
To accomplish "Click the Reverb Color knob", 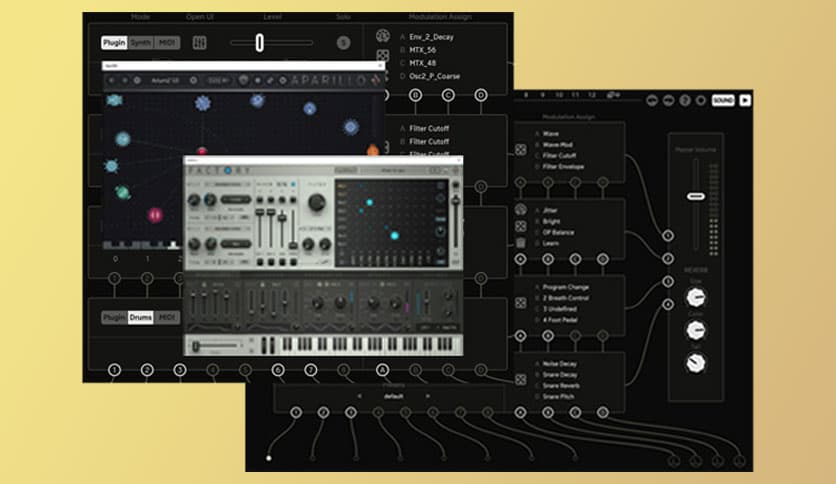I will 696,330.
